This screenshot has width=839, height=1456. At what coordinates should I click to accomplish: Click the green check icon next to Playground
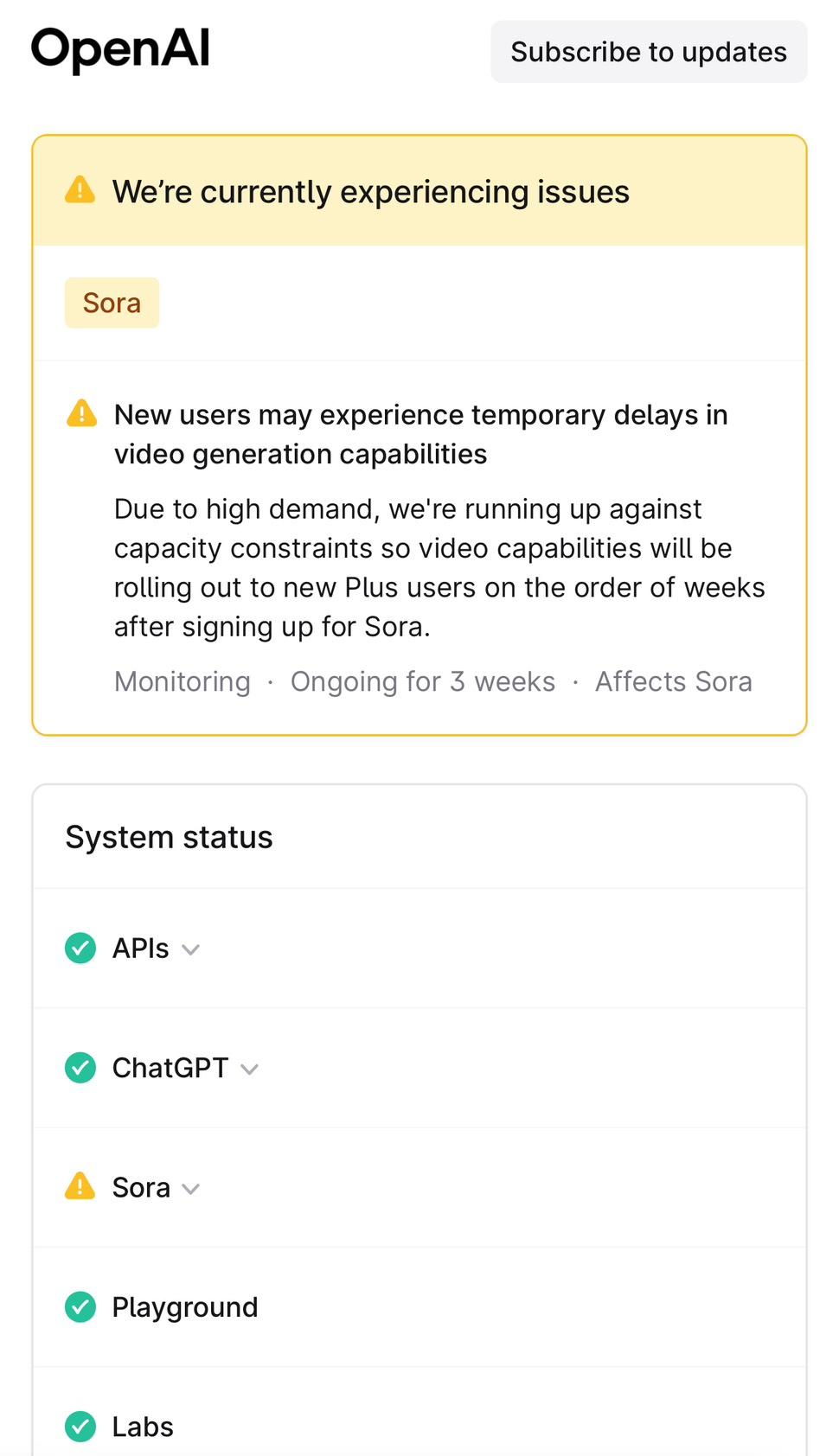80,1306
